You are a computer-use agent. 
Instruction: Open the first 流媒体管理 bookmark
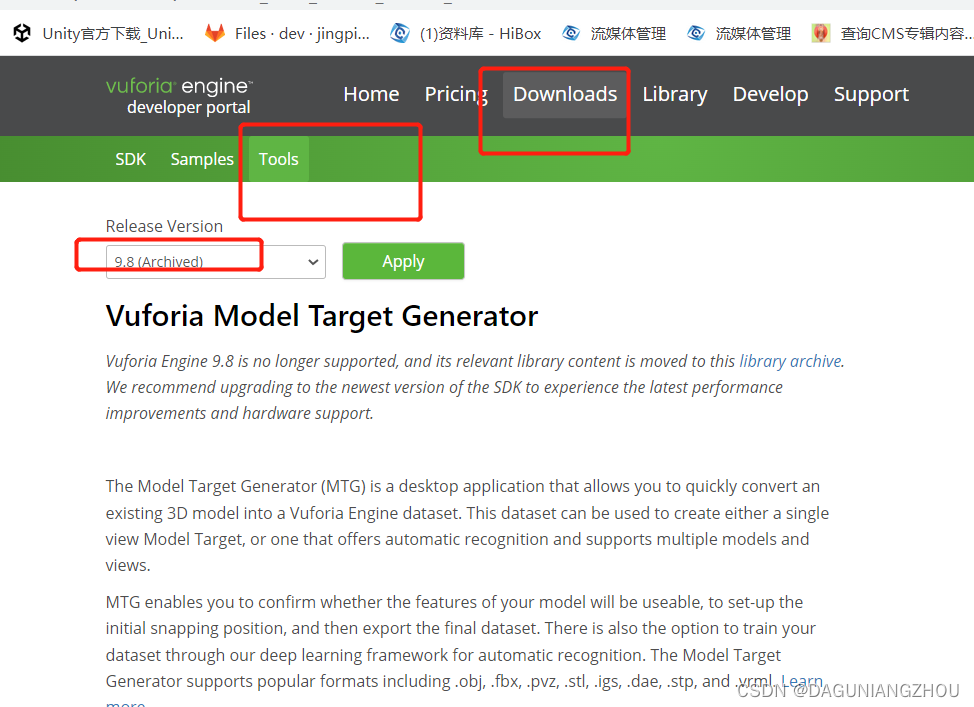(614, 33)
